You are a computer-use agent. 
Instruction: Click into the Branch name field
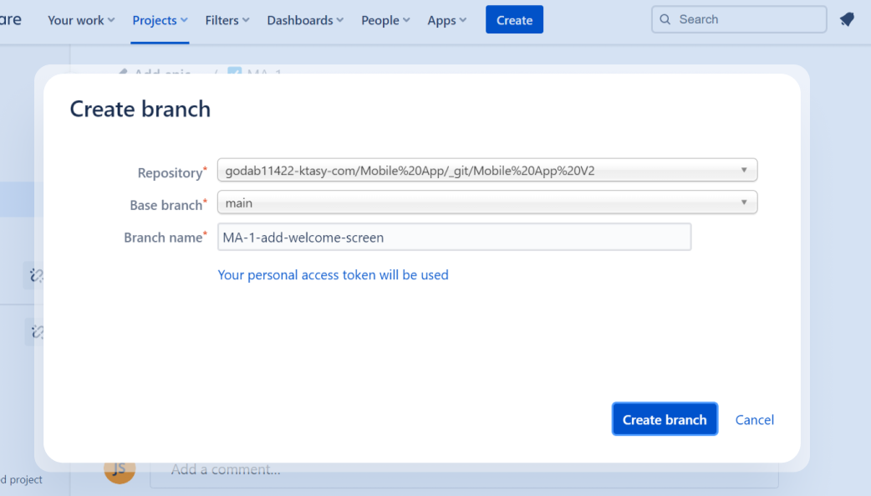(454, 237)
